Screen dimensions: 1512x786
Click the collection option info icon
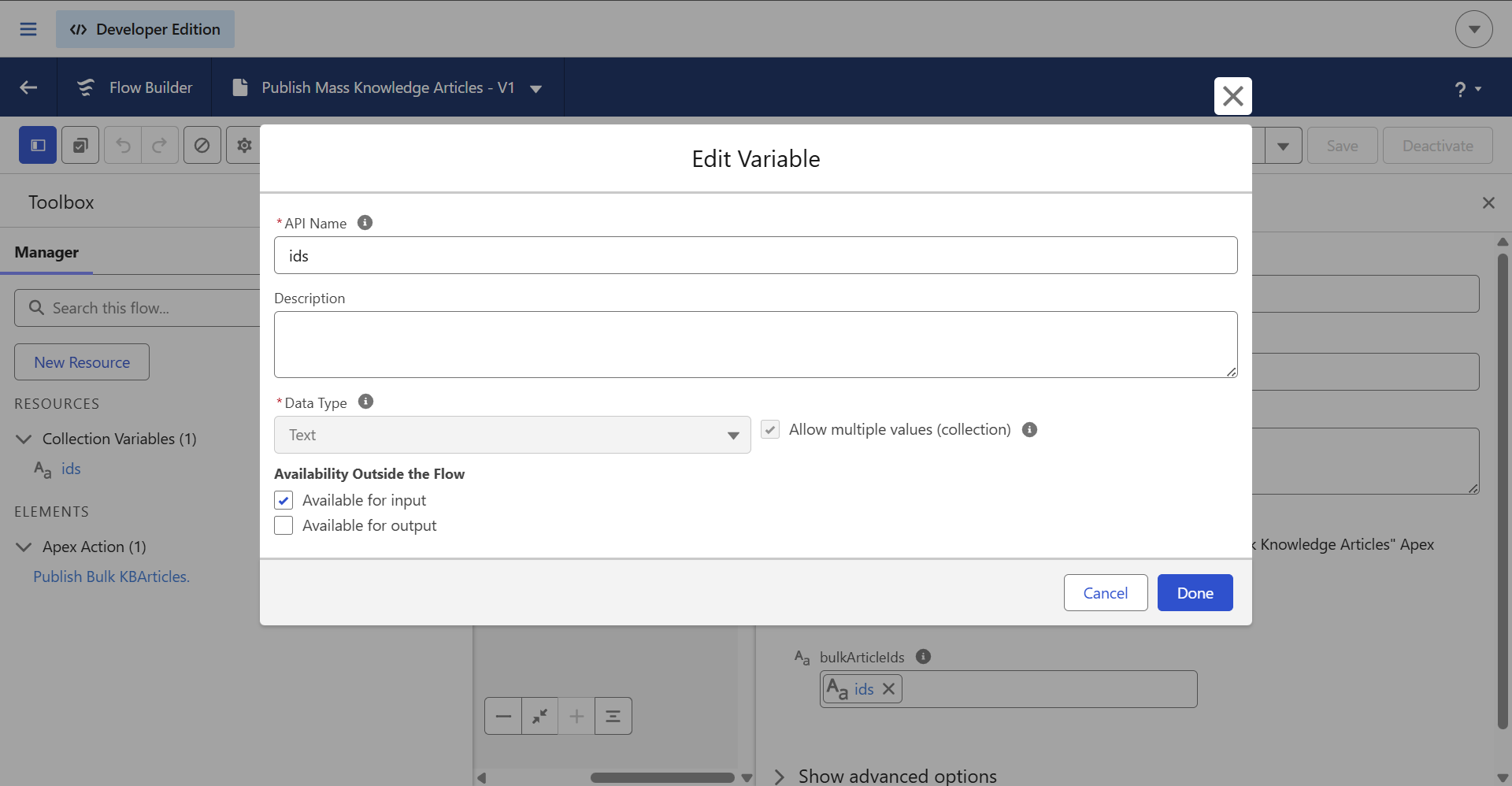tap(1029, 430)
